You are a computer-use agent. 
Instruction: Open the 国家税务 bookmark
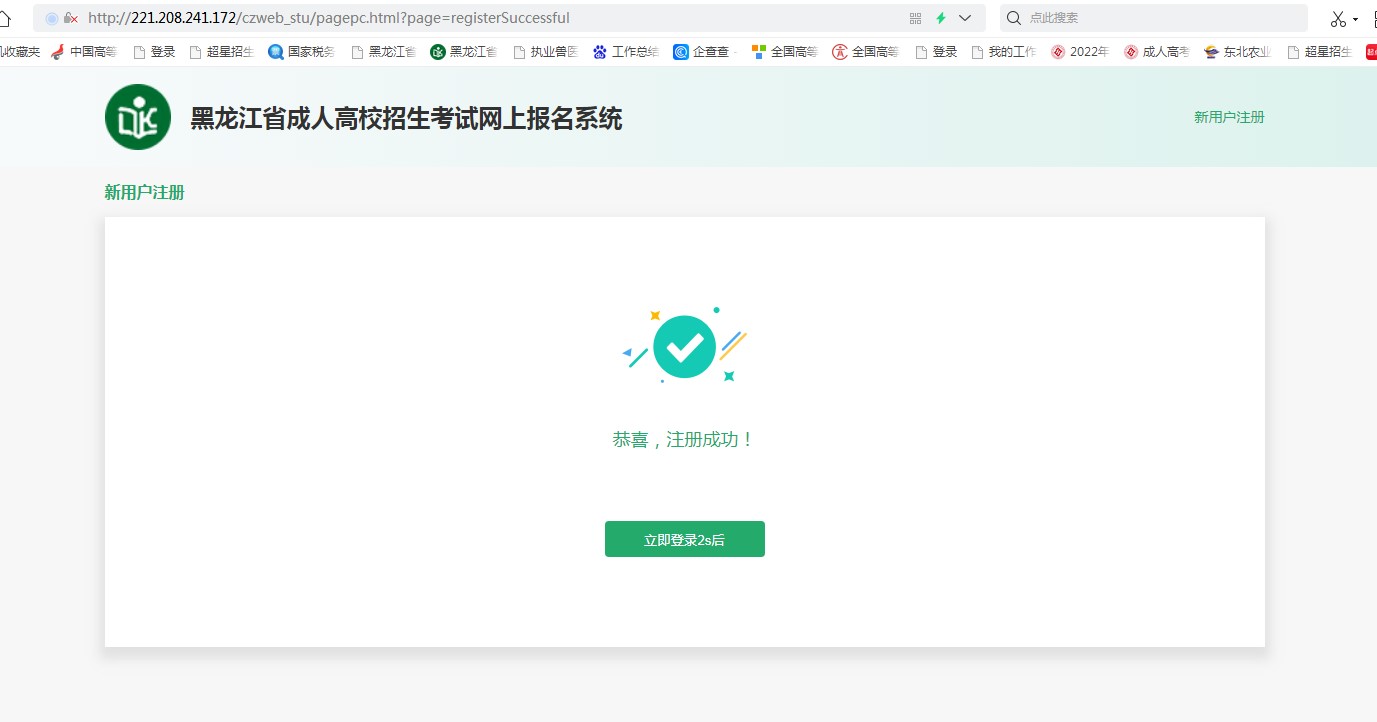tap(302, 52)
